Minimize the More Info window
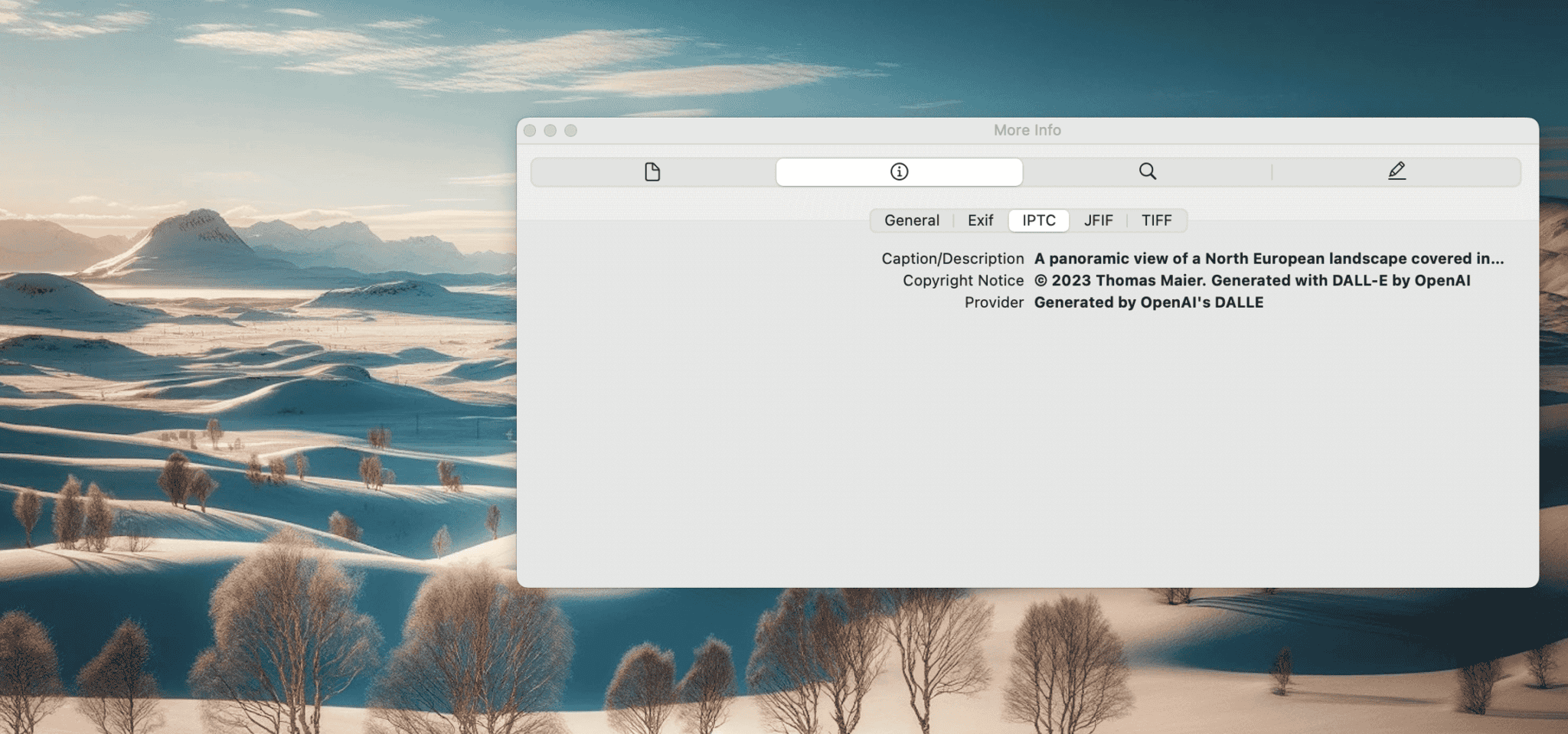The height and width of the screenshot is (734, 1568). tap(550, 130)
